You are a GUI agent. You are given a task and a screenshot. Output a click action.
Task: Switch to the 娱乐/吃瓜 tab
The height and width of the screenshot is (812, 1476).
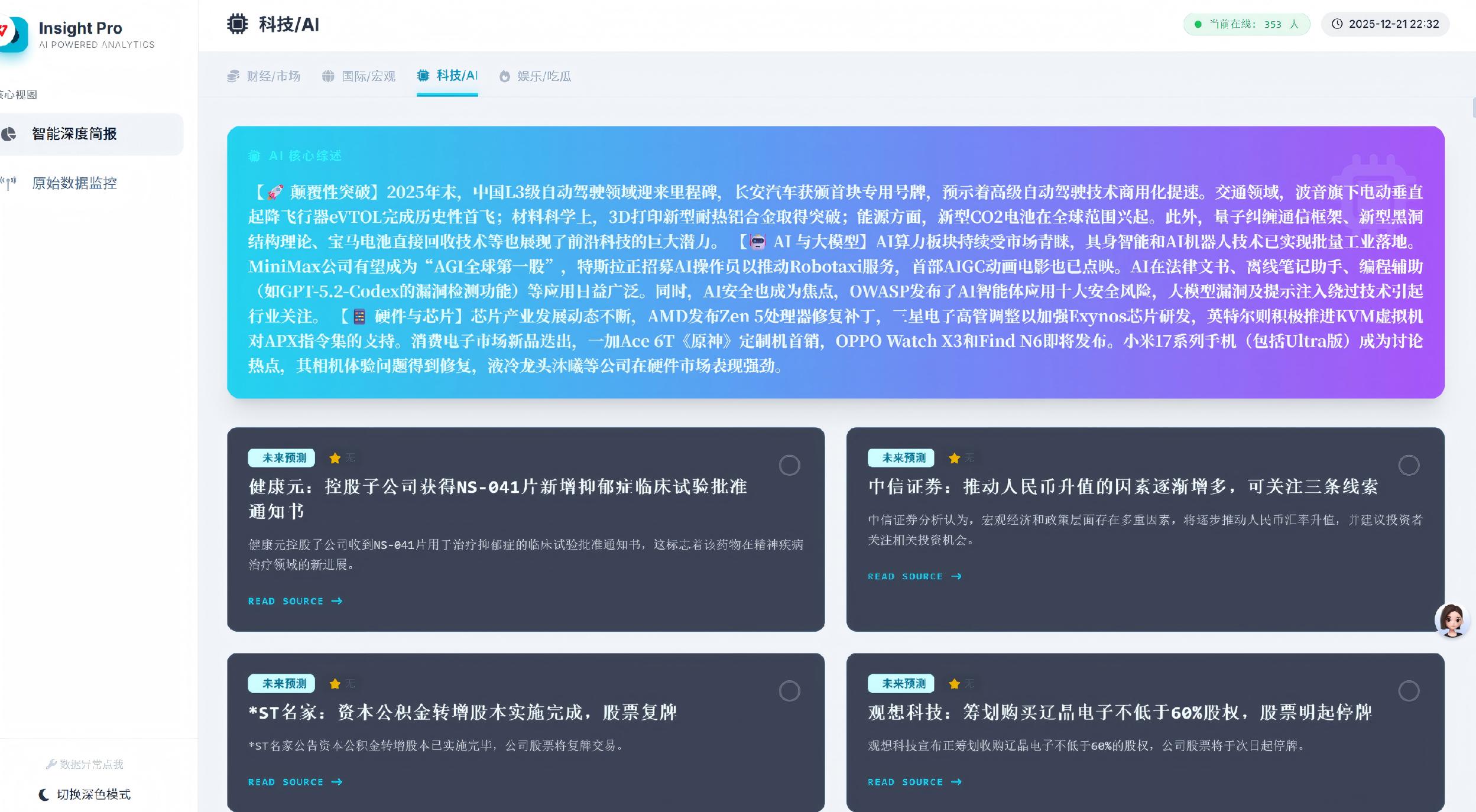(x=536, y=76)
